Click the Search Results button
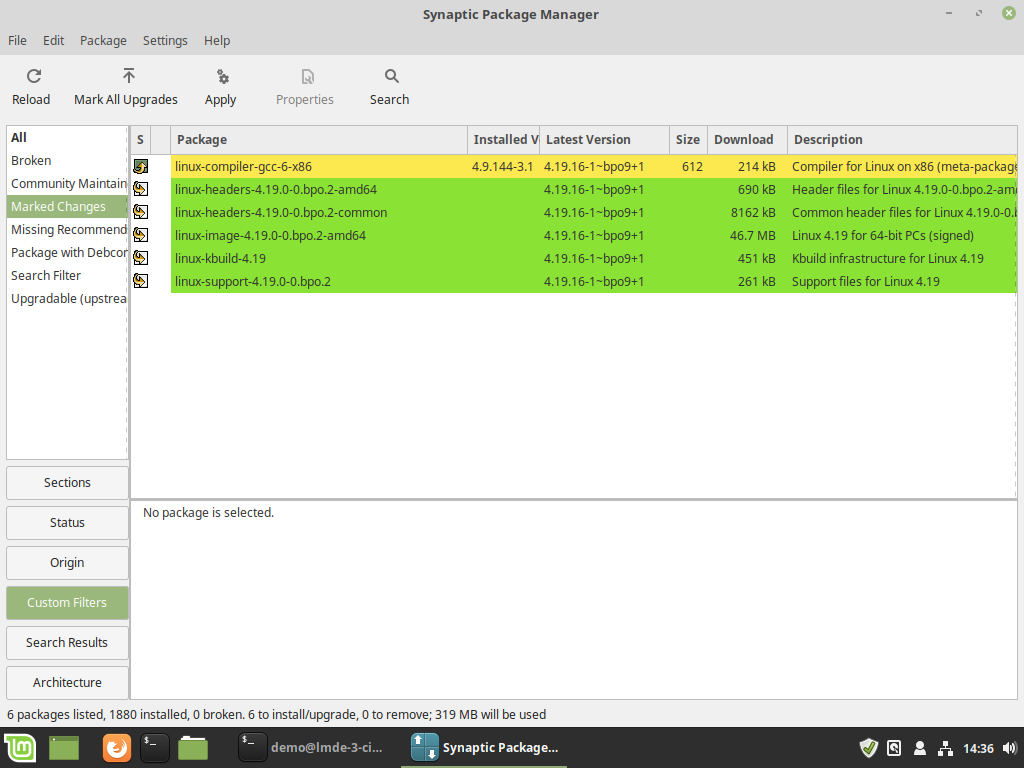This screenshot has width=1024, height=768. coord(67,643)
